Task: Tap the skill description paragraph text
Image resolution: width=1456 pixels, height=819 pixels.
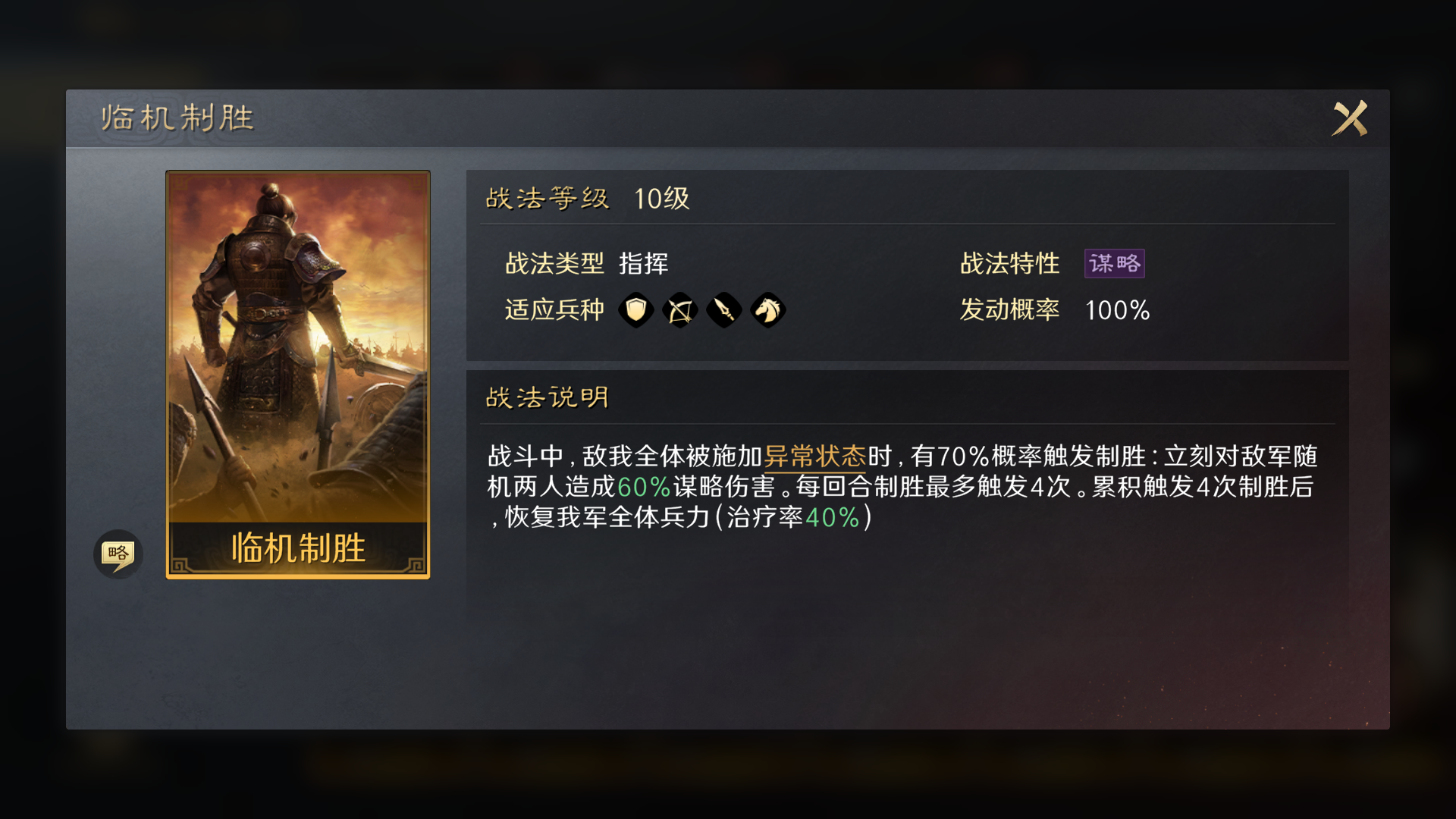Action: click(902, 486)
